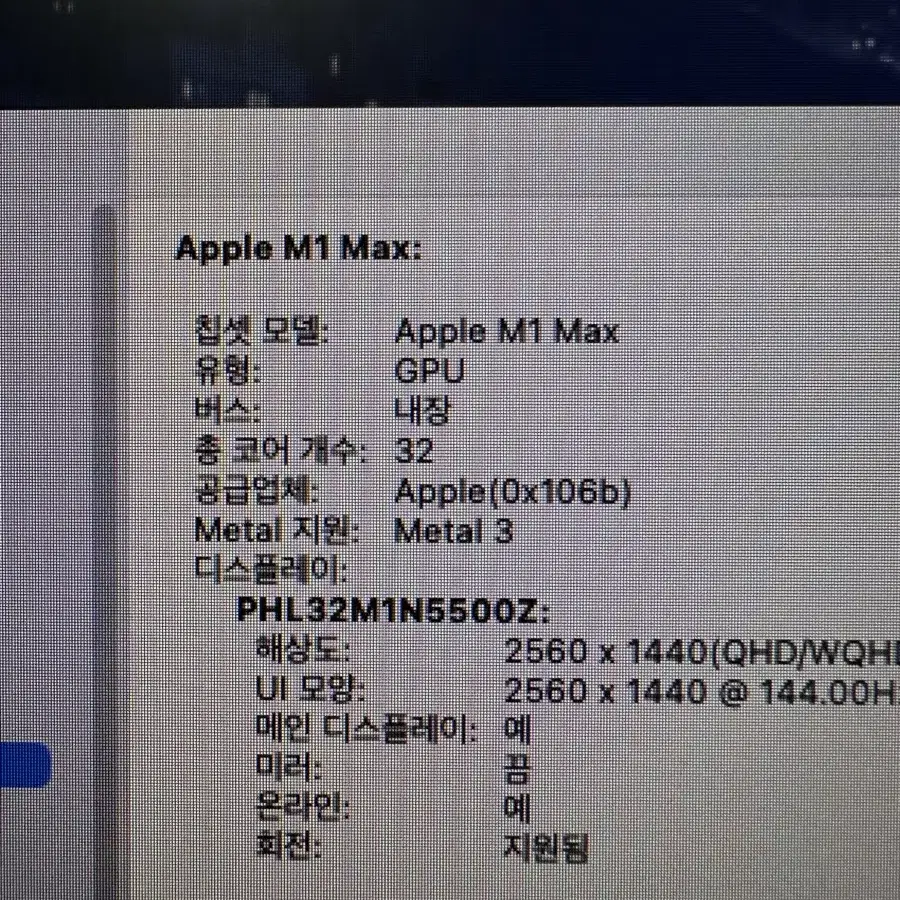The image size is (900, 900).
Task: Click the "PHL32M1N5500Z:" display heading
Action: click(393, 610)
